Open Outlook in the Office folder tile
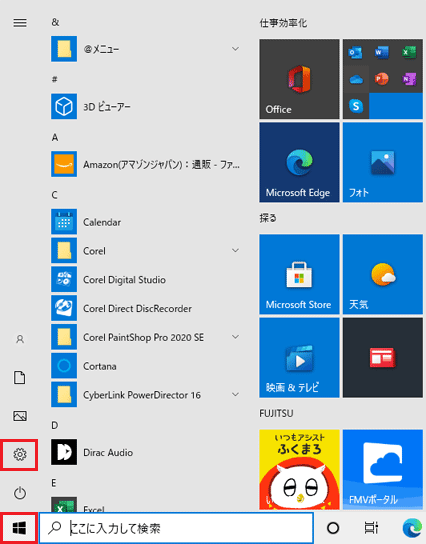426x544 pixels. pos(356,52)
